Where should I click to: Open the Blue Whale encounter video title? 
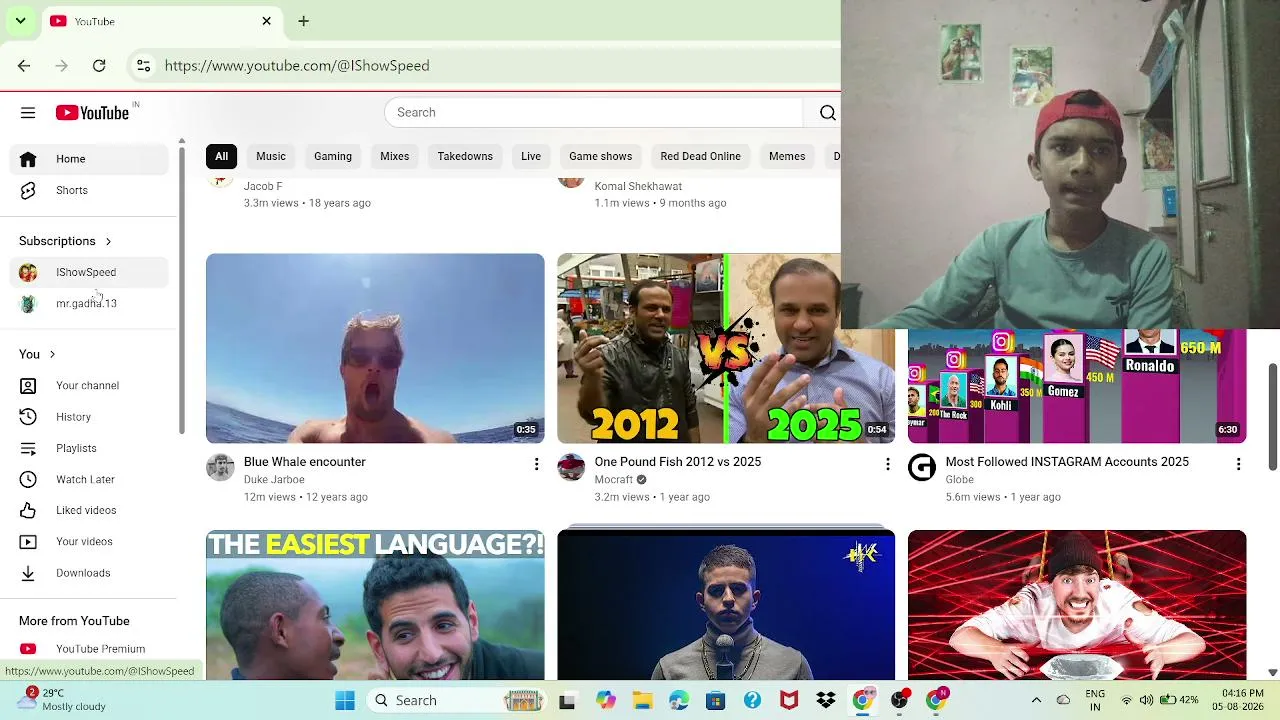pos(305,462)
